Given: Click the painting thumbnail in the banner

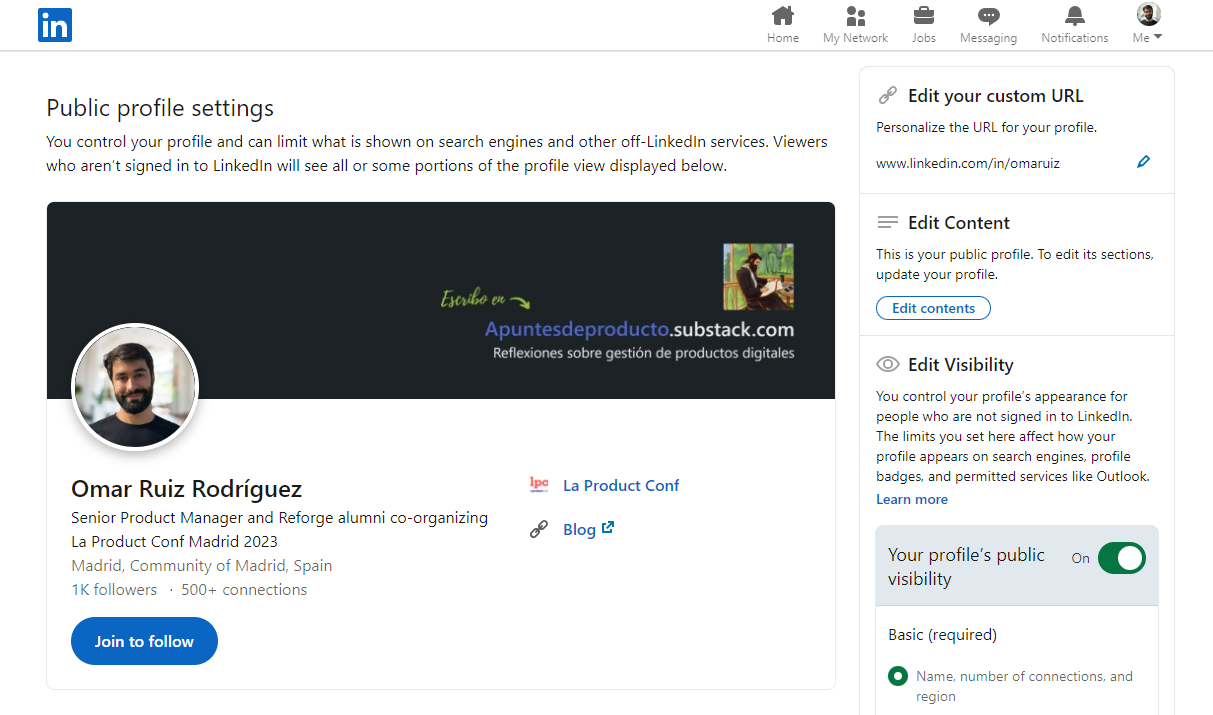Looking at the screenshot, I should (758, 277).
